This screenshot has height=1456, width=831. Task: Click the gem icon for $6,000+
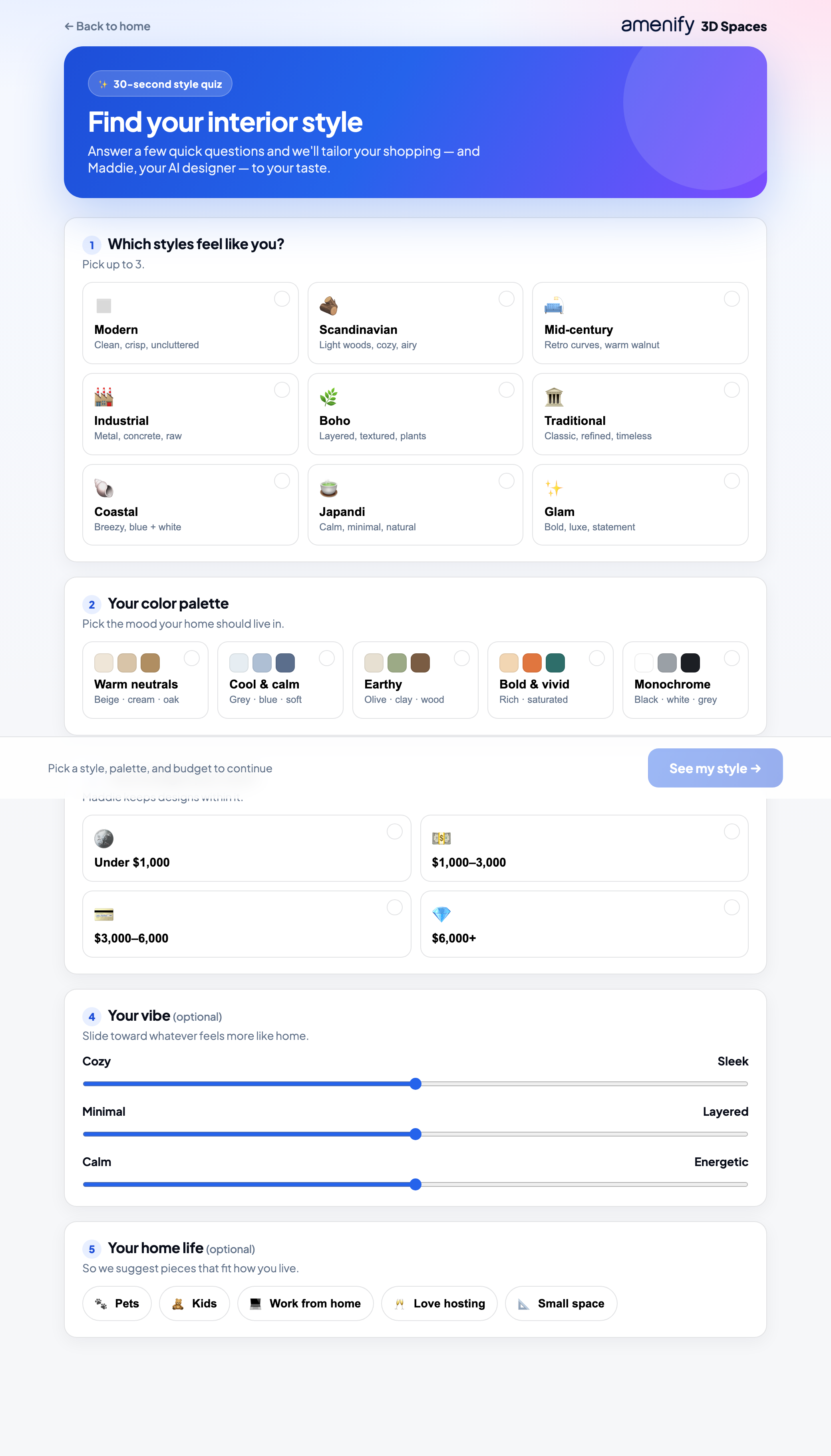[x=441, y=914]
